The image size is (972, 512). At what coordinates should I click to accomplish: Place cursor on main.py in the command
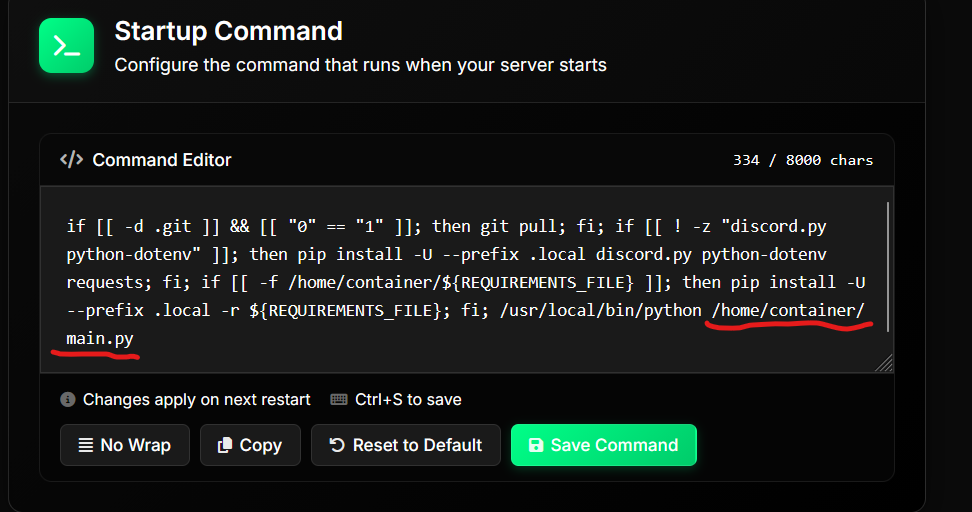click(100, 339)
